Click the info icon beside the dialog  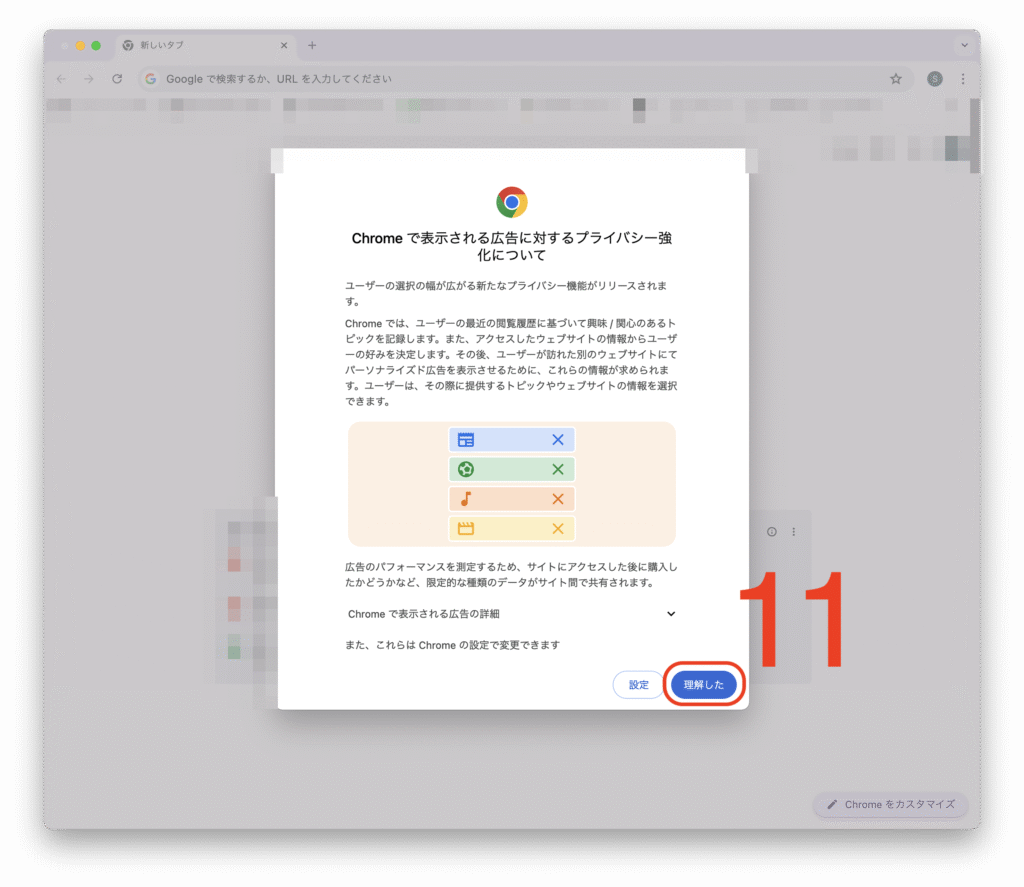pos(772,532)
